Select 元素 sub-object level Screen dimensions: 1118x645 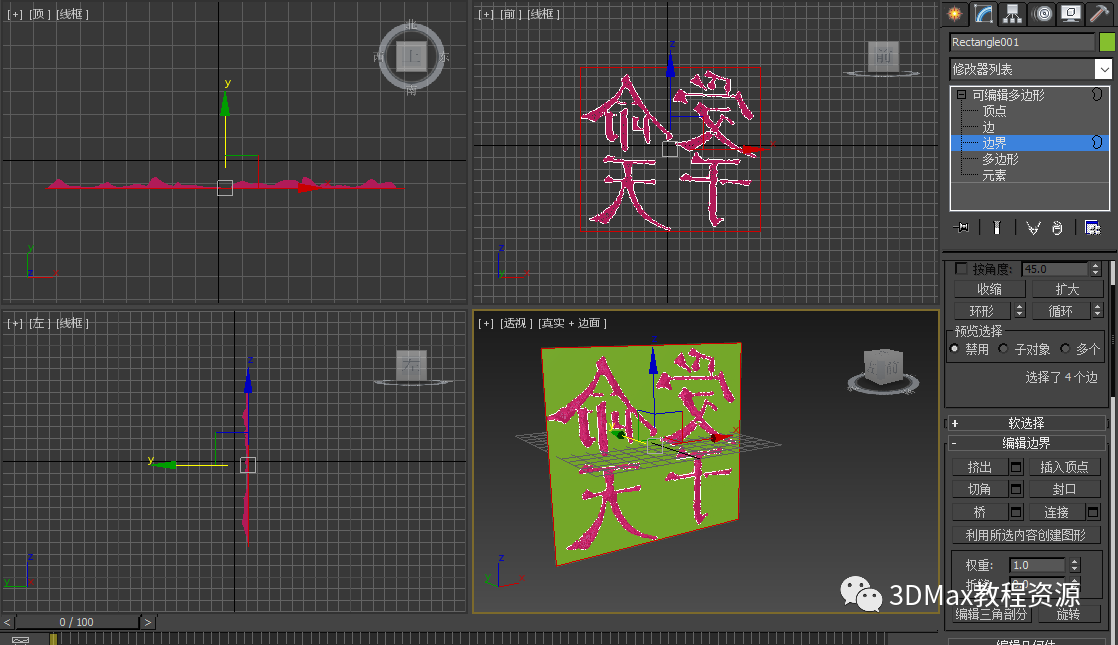coord(994,175)
